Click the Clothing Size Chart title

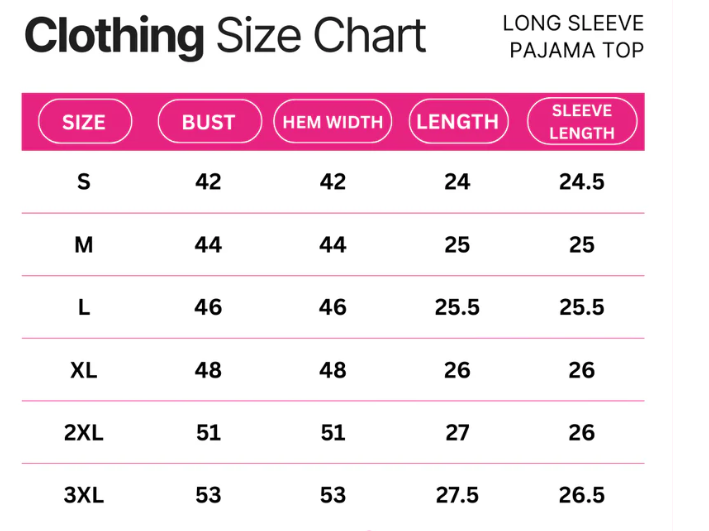pos(225,37)
